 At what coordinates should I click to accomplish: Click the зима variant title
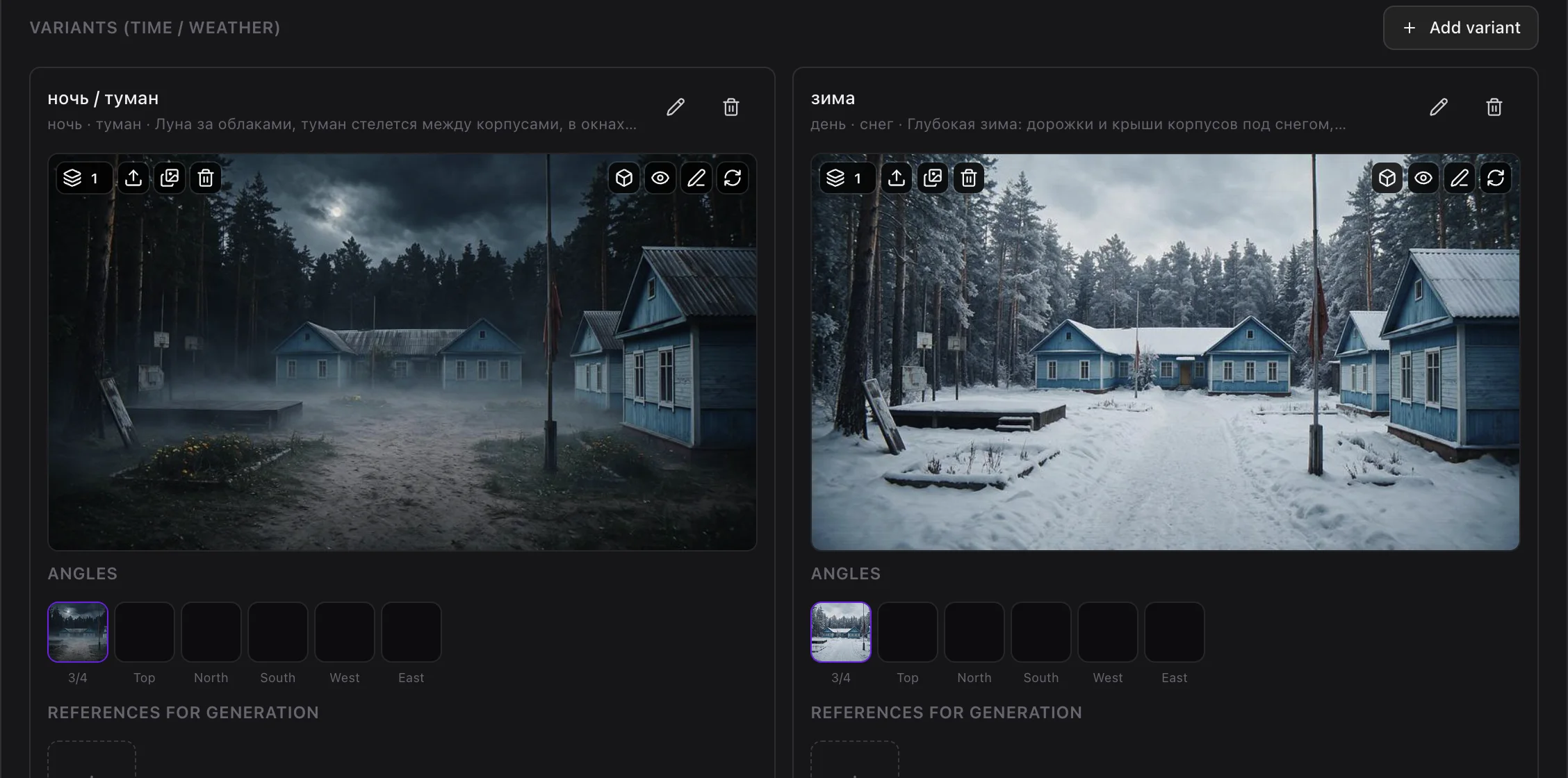(833, 99)
